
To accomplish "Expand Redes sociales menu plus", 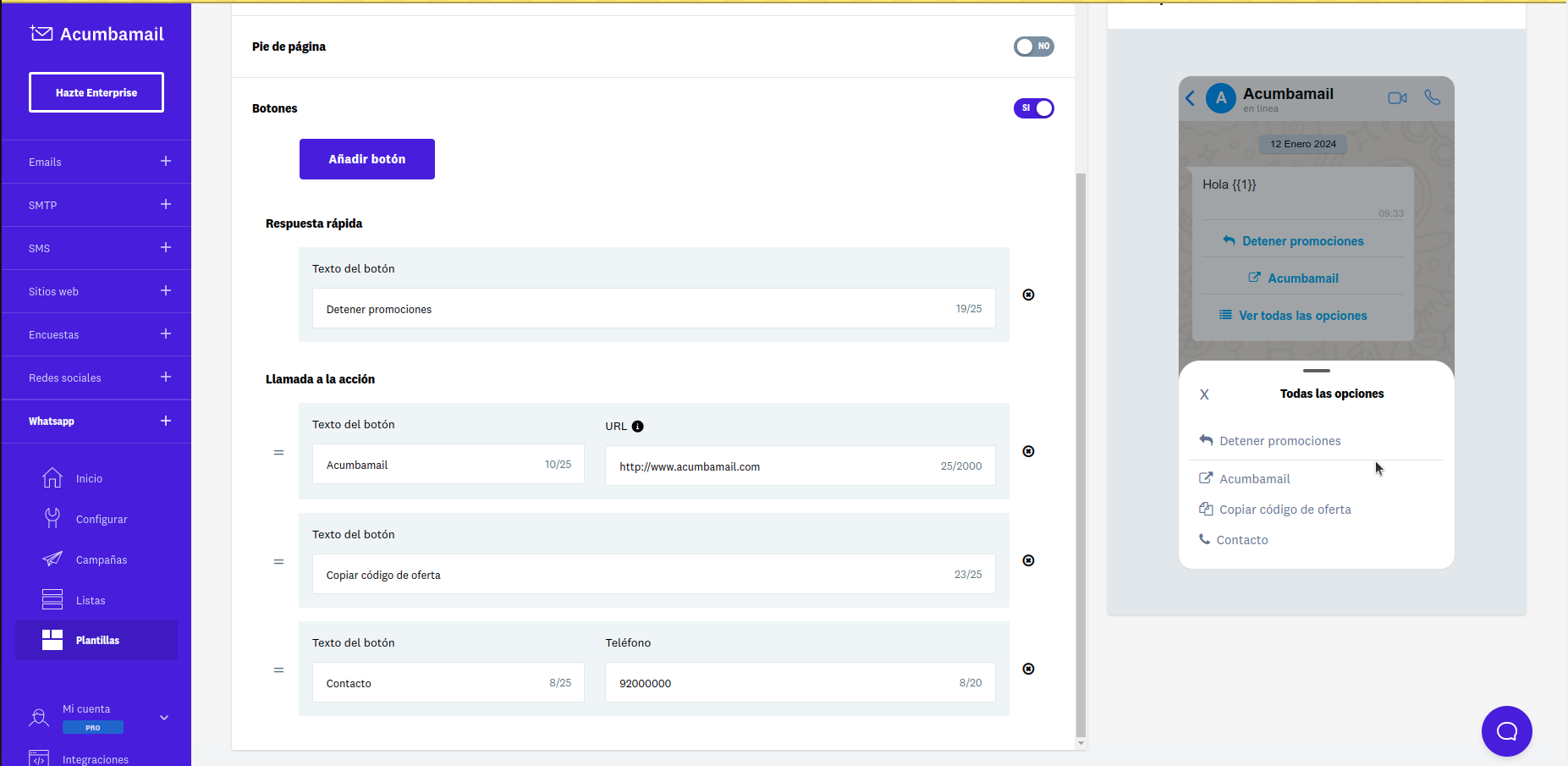I will [166, 377].
